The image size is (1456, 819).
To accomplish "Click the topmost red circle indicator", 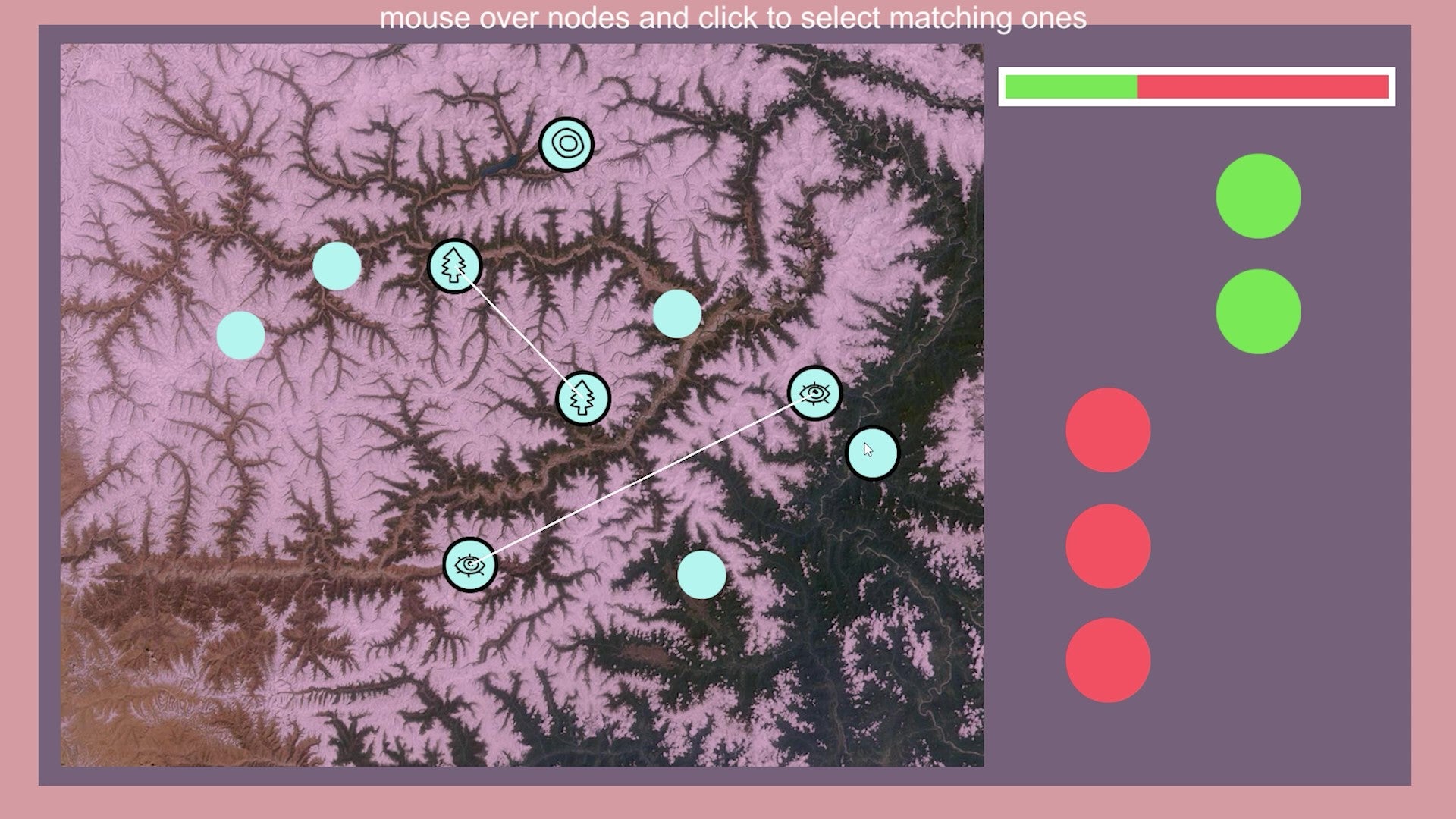I will tap(1107, 430).
